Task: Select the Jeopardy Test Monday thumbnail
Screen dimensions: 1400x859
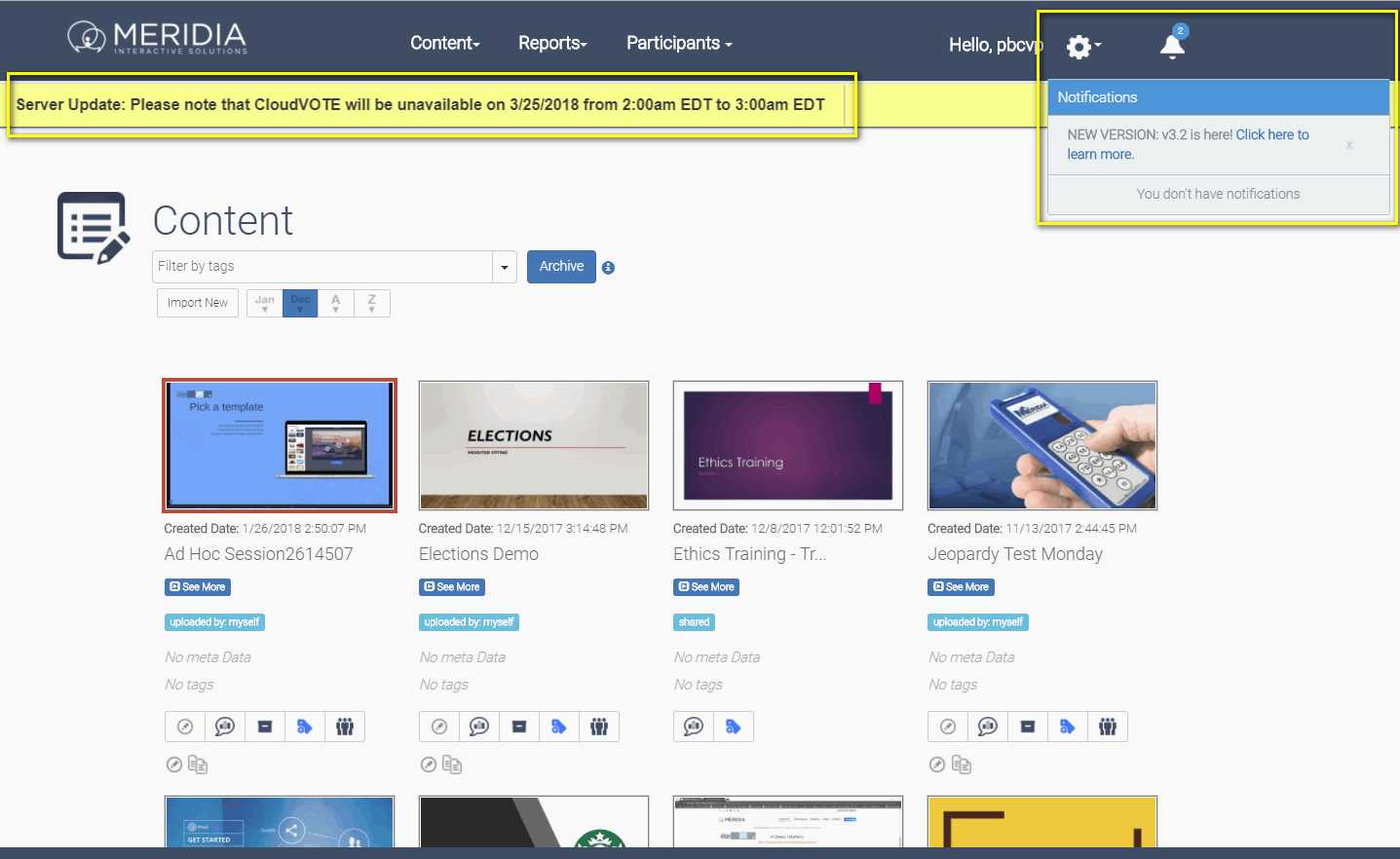Action: 1042,445
